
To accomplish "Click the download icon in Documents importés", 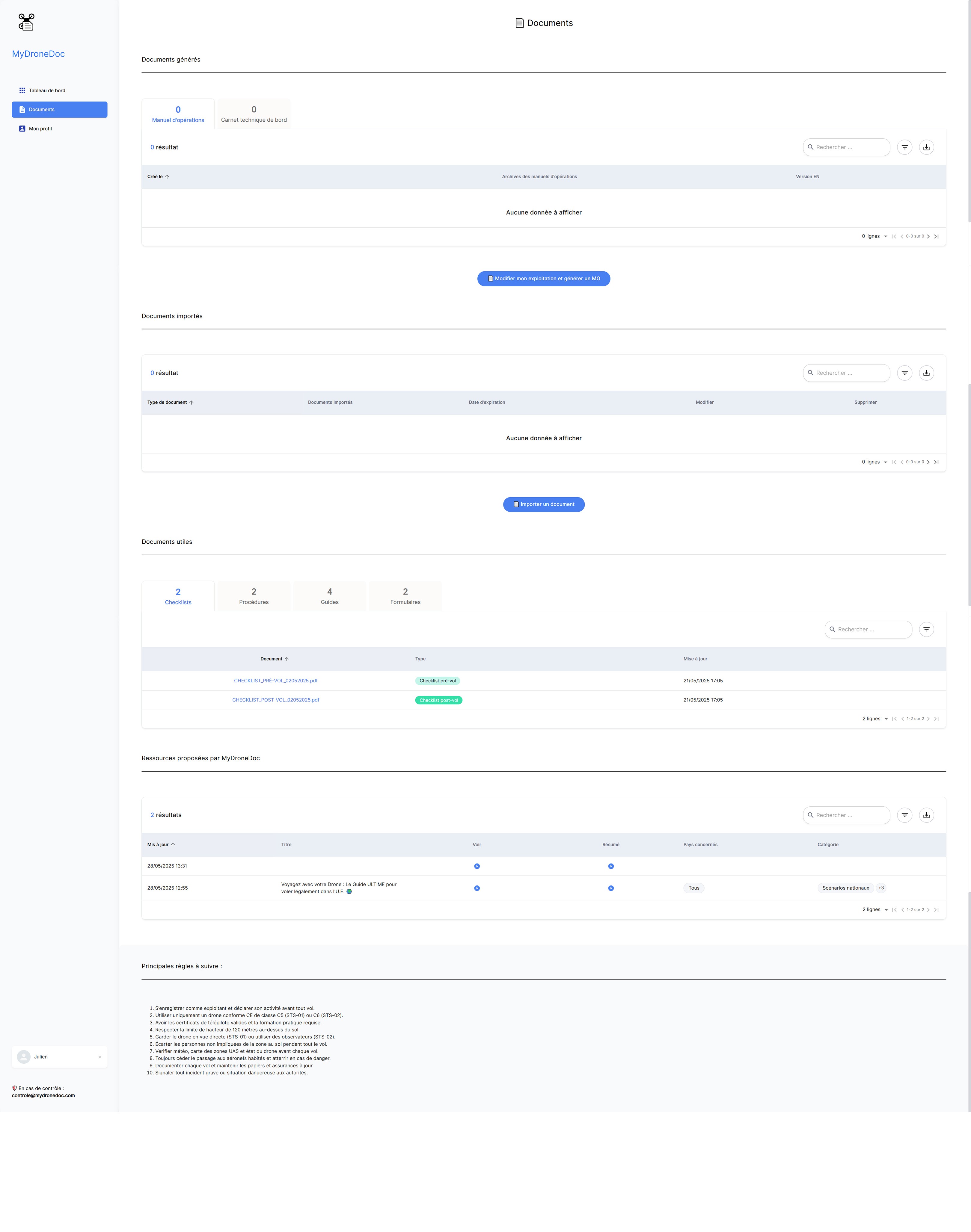I will [926, 373].
